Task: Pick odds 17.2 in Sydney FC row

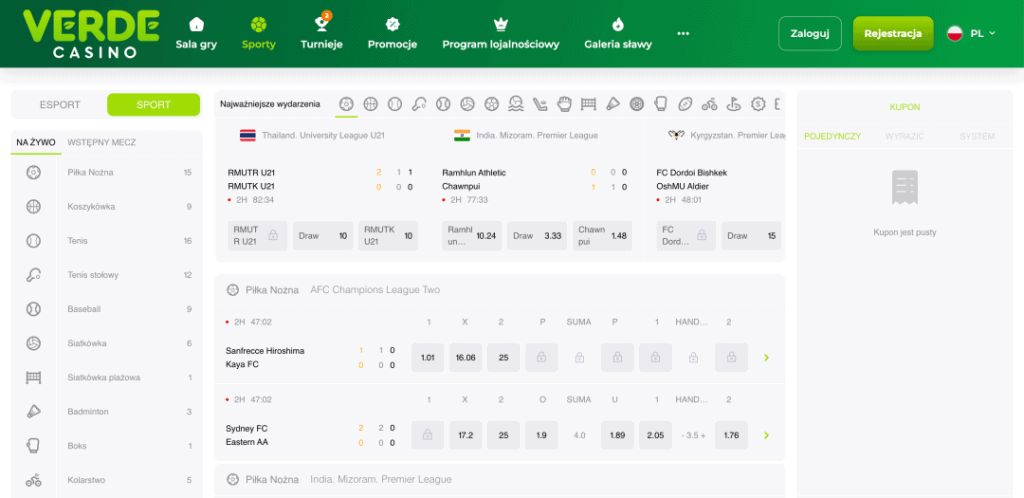Action: coord(466,435)
